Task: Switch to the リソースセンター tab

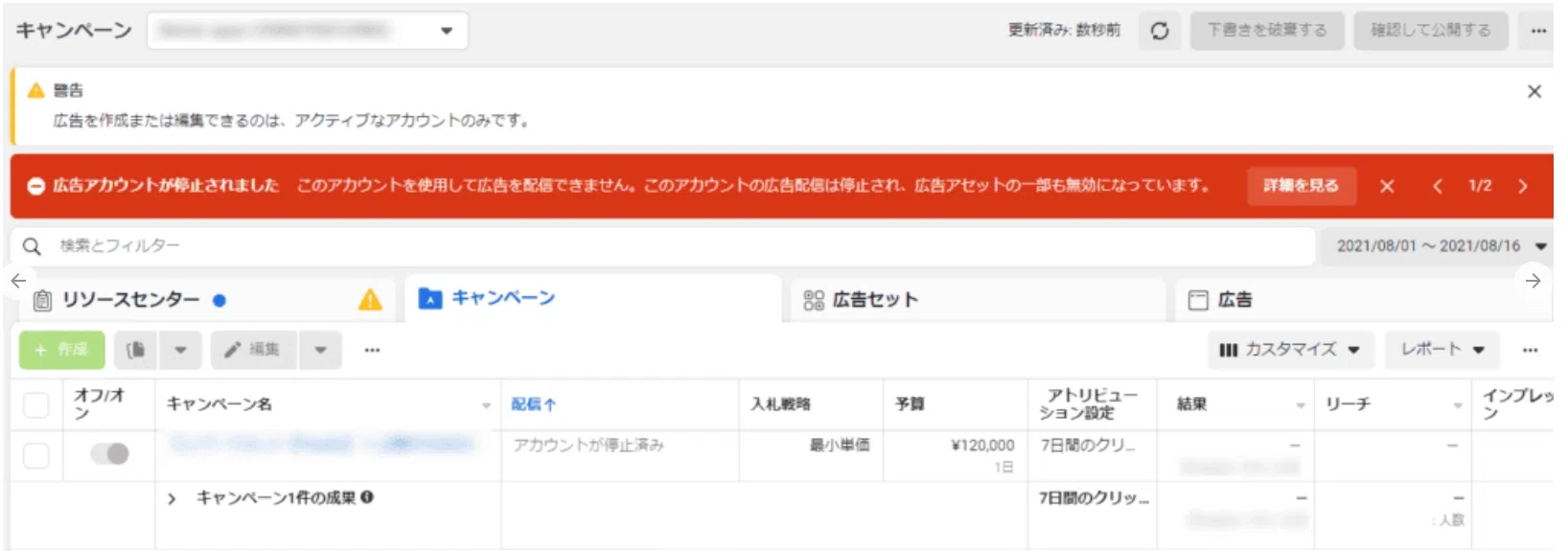Action: click(x=207, y=300)
